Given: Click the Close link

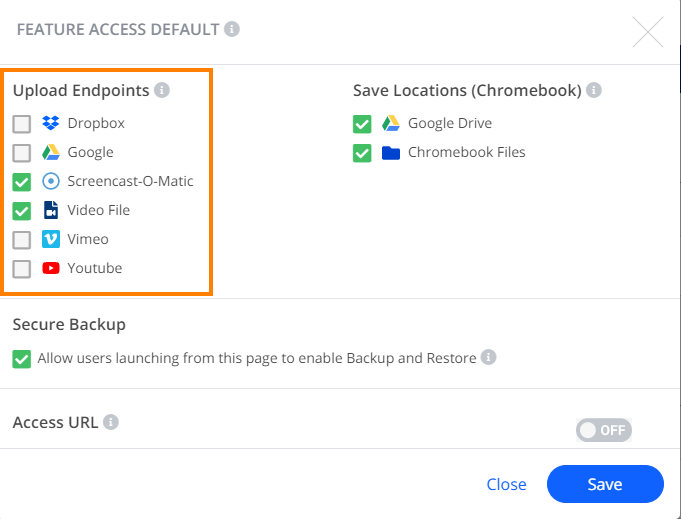Looking at the screenshot, I should click(x=506, y=484).
